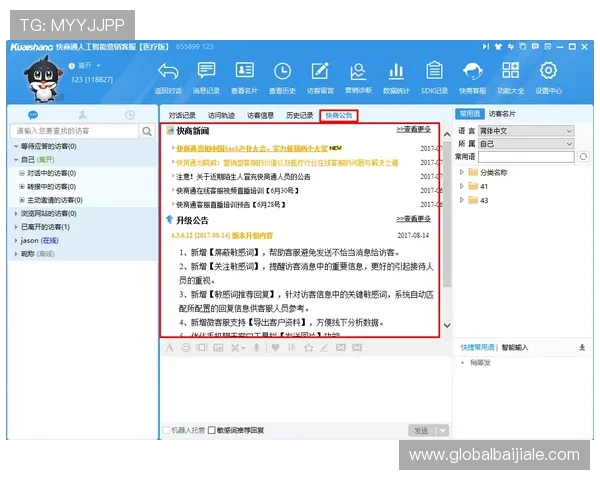Viewport: 600px width, 480px height.
Task: Expand the folder named 41
Action: pyautogui.click(x=461, y=186)
